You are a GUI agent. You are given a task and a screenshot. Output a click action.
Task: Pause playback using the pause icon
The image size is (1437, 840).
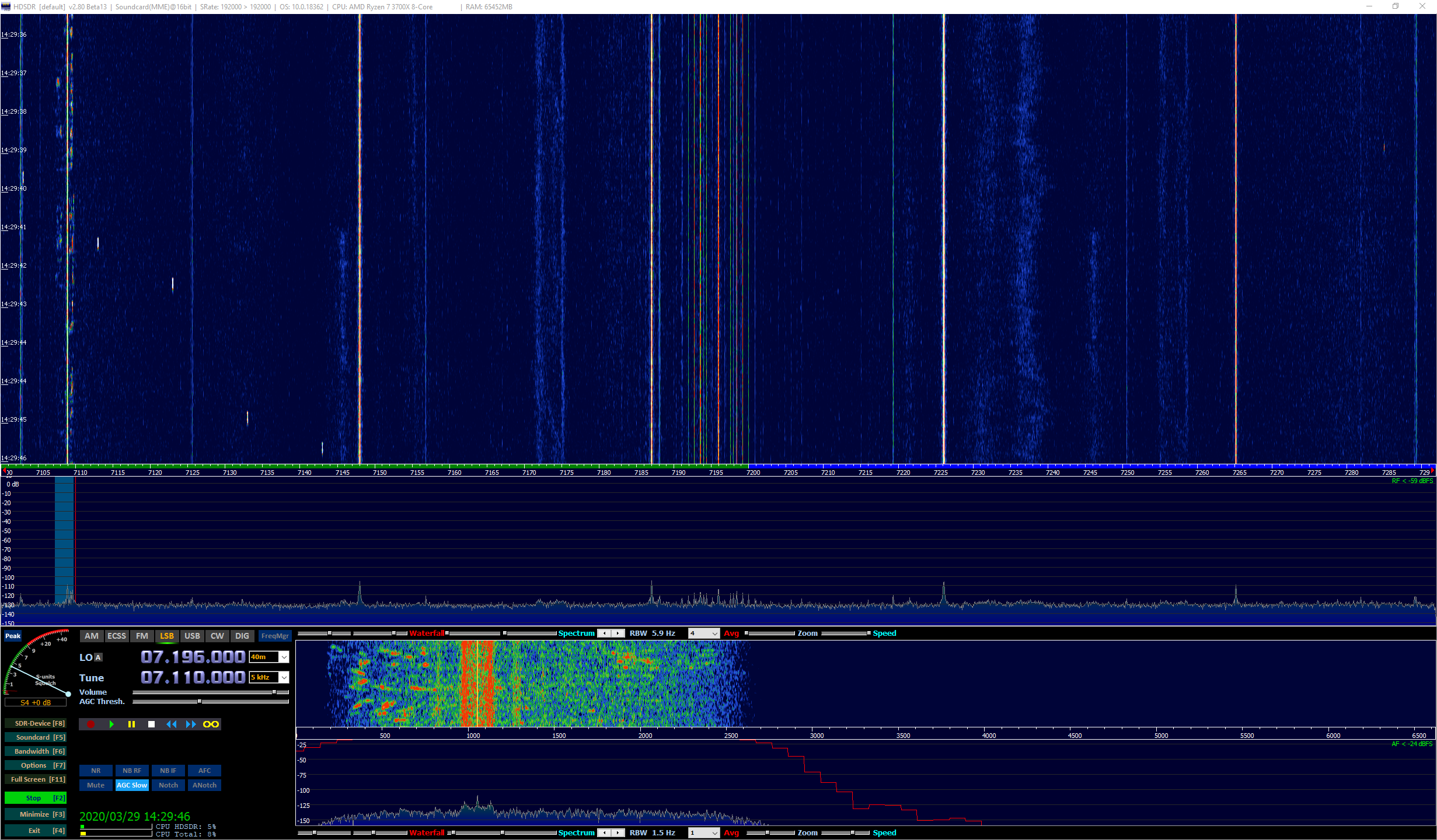[x=132, y=724]
